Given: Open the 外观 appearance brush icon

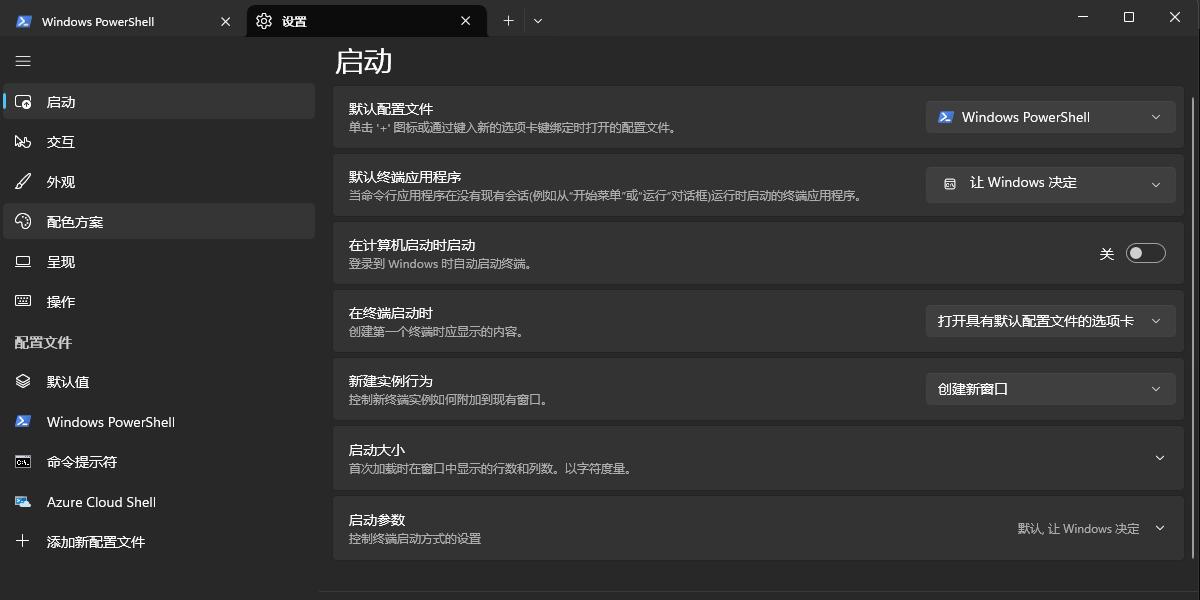Looking at the screenshot, I should [23, 182].
